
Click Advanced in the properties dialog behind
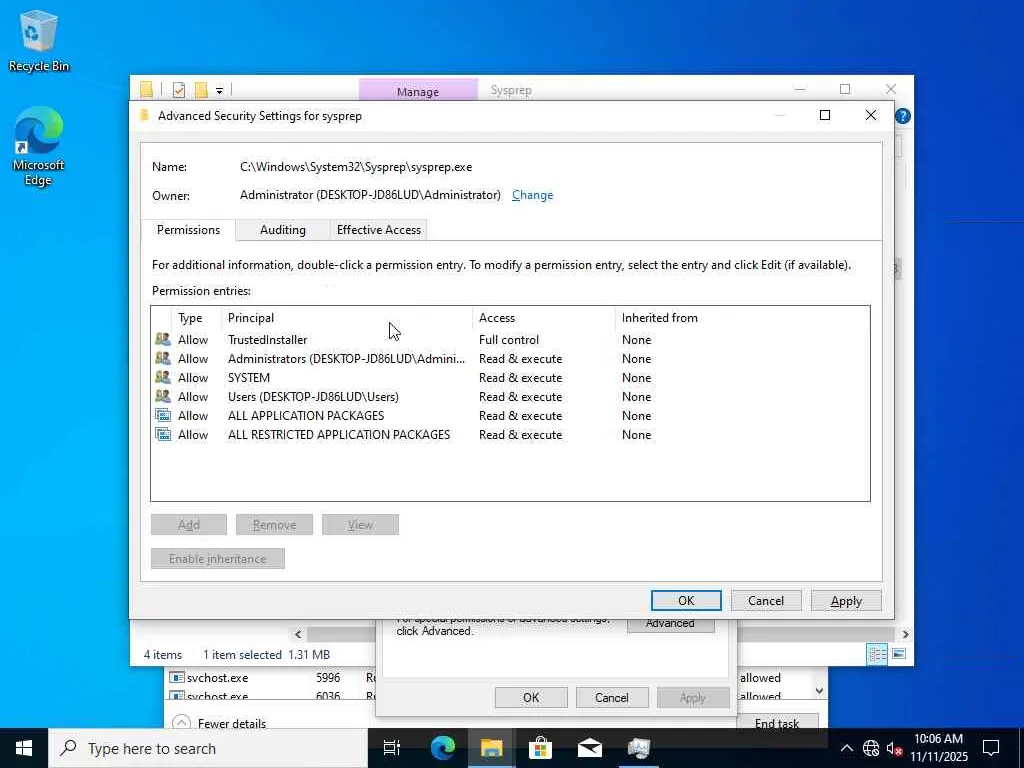coord(670,624)
